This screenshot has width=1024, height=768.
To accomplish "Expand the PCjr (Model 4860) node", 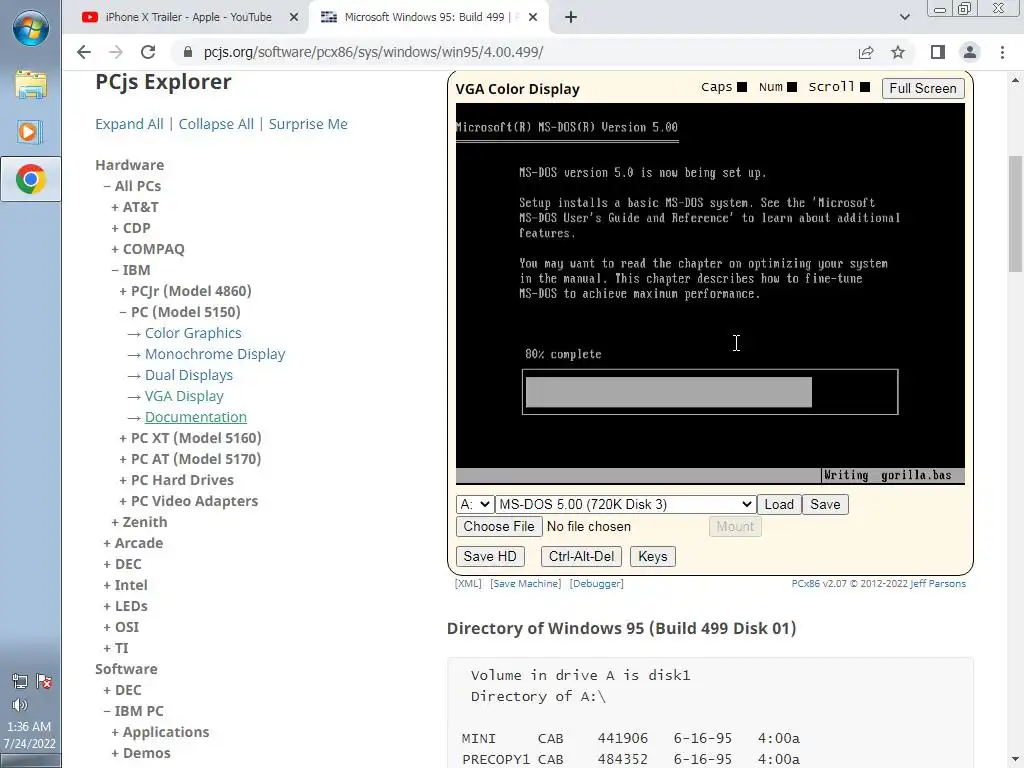I will point(185,291).
